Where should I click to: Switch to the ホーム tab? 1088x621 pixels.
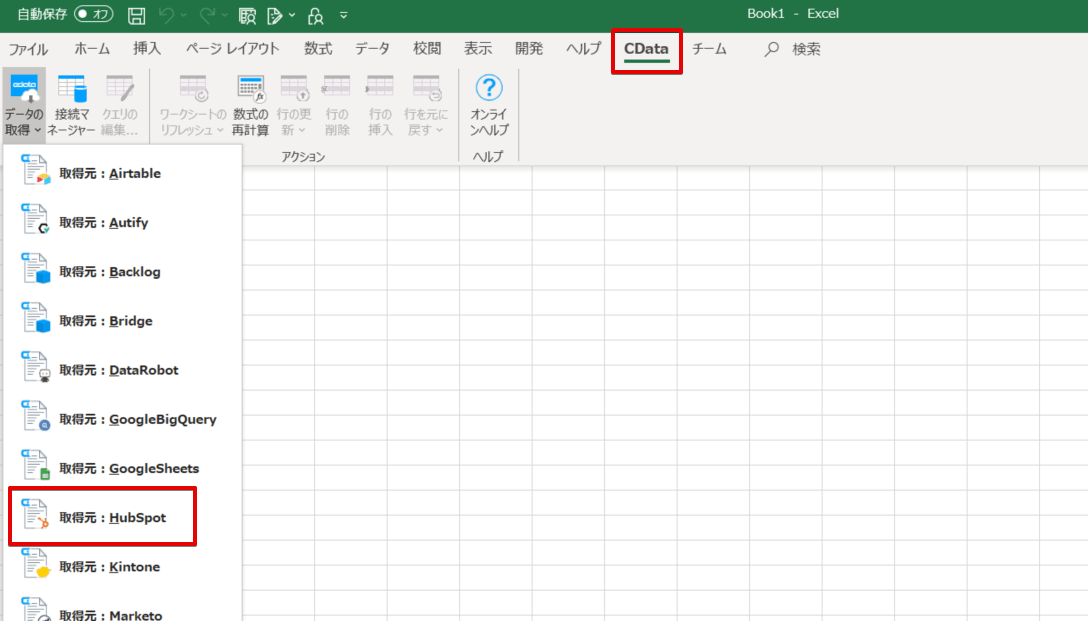click(92, 49)
